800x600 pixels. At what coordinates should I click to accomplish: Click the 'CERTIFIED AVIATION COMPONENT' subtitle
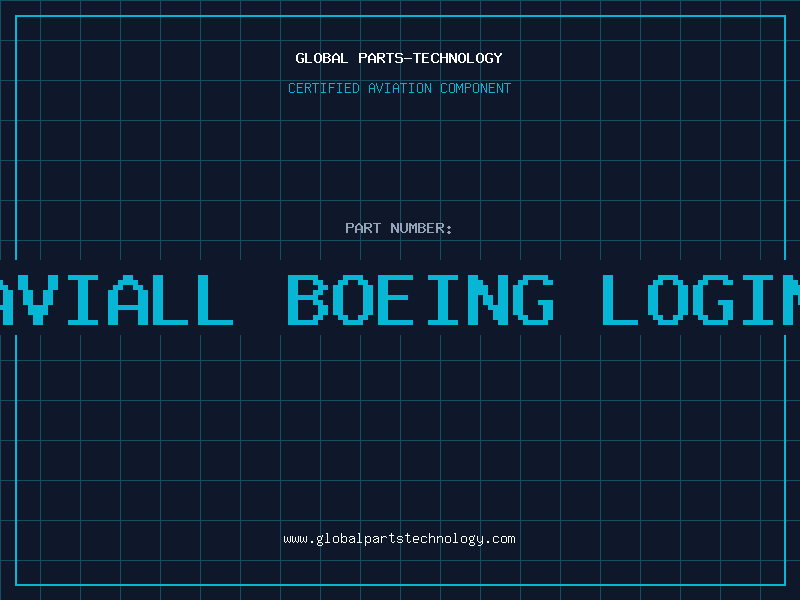399,88
